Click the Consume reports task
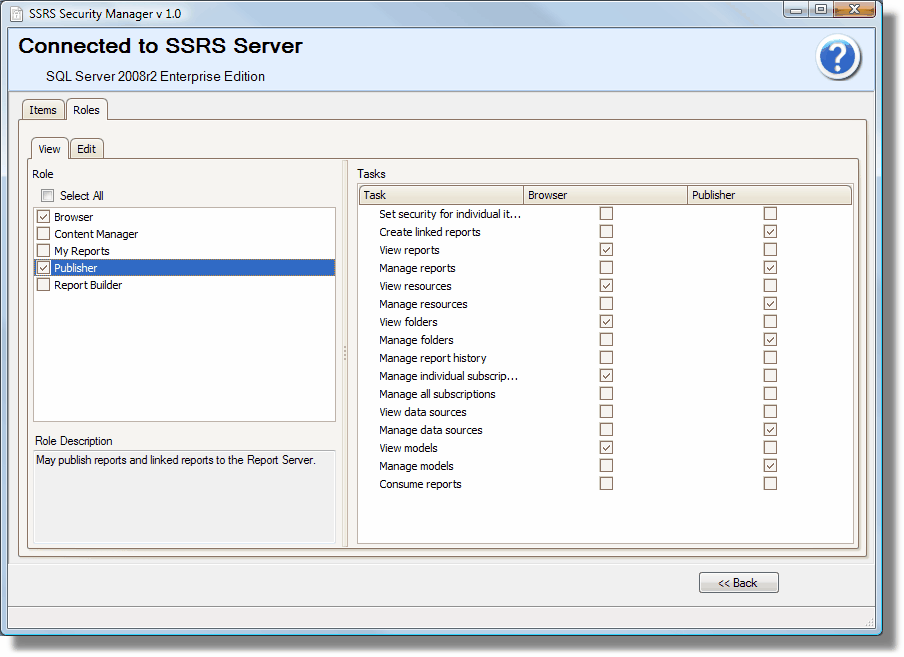 pyautogui.click(x=420, y=484)
